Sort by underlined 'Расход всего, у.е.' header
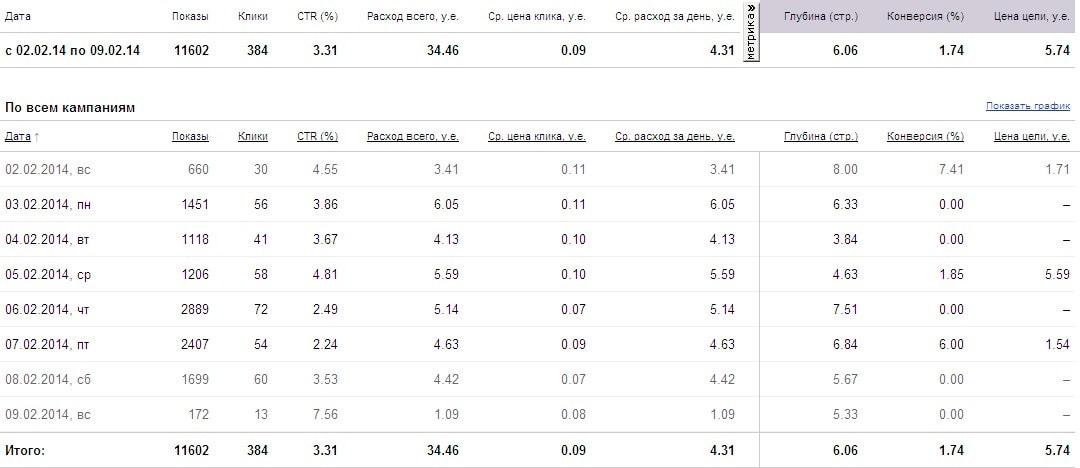Viewport: 1080px width, 468px height. [x=413, y=136]
